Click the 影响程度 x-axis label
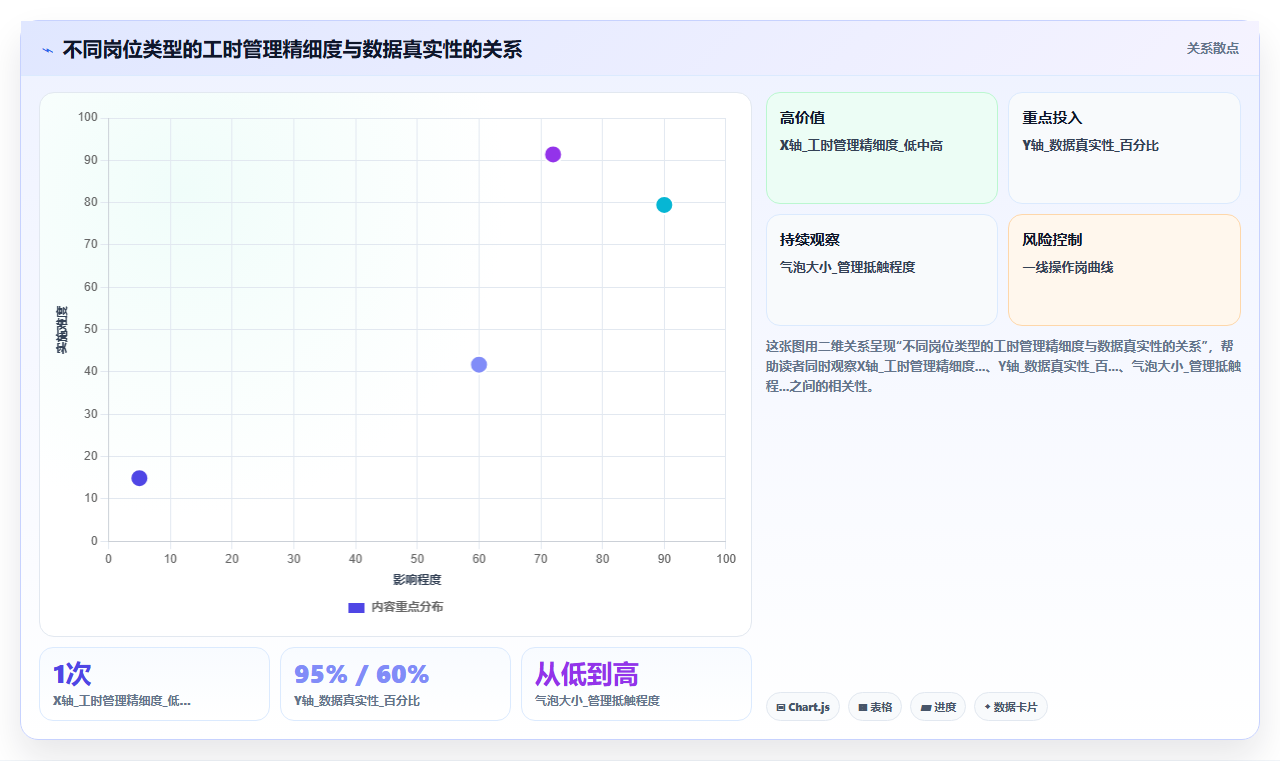 417,579
